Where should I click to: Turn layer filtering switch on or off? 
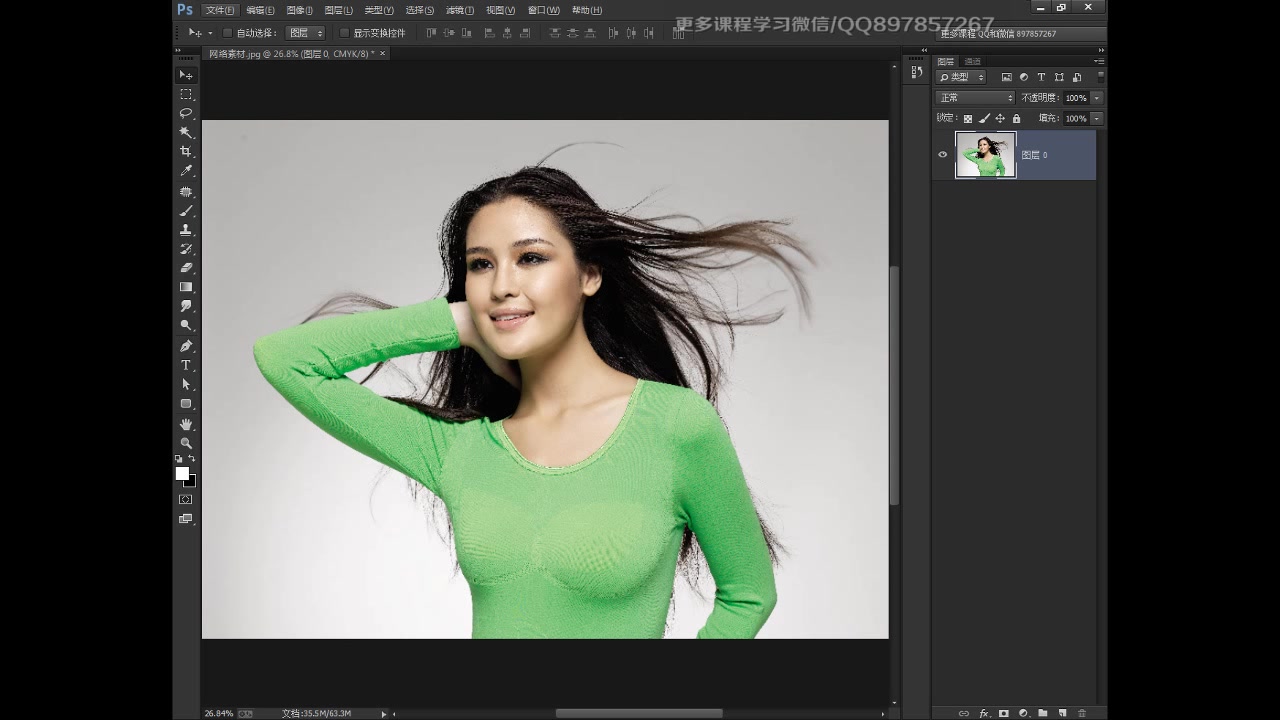pyautogui.click(x=1101, y=77)
